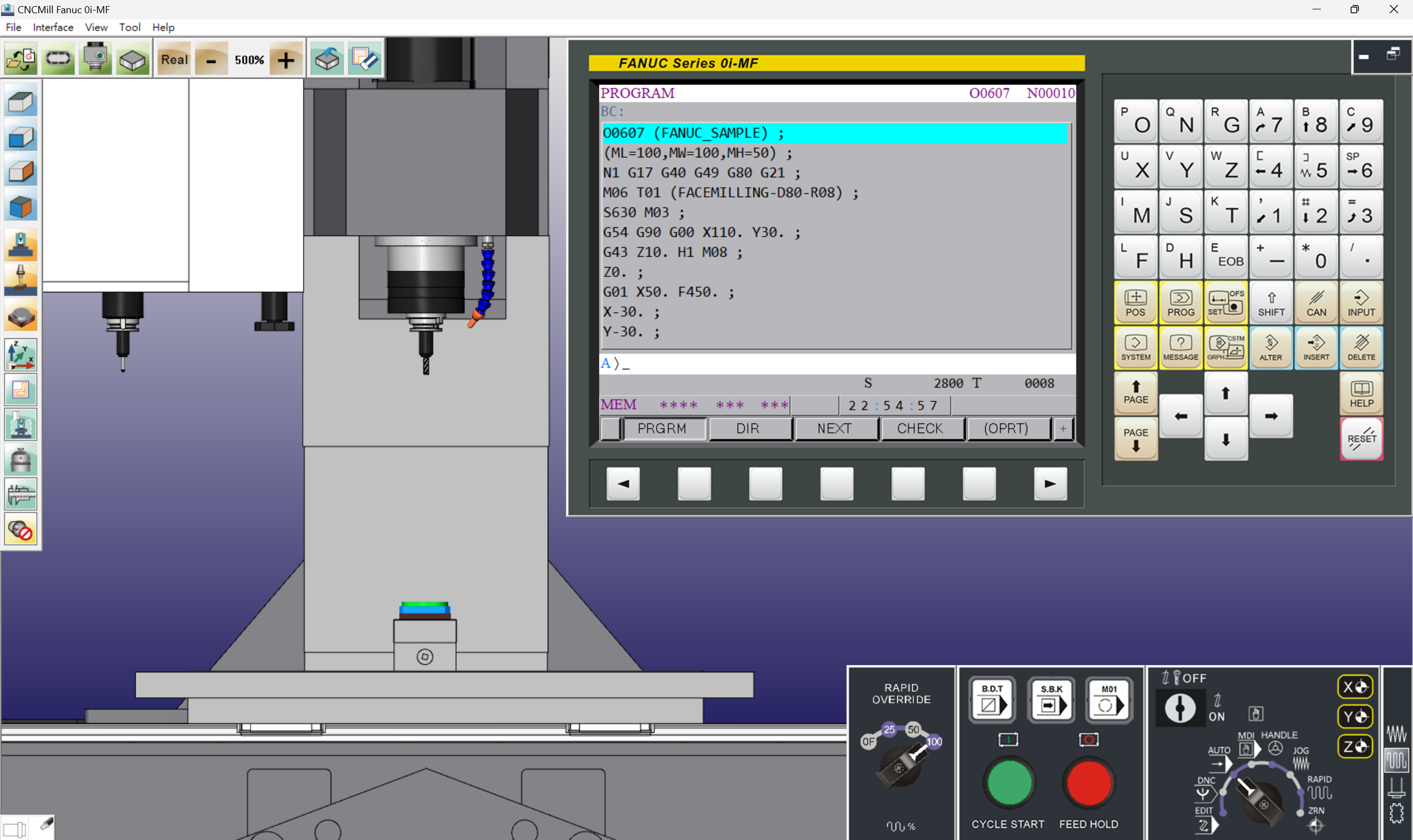Click the INPUT key
This screenshot has height=840, width=1413.
tap(1362, 303)
